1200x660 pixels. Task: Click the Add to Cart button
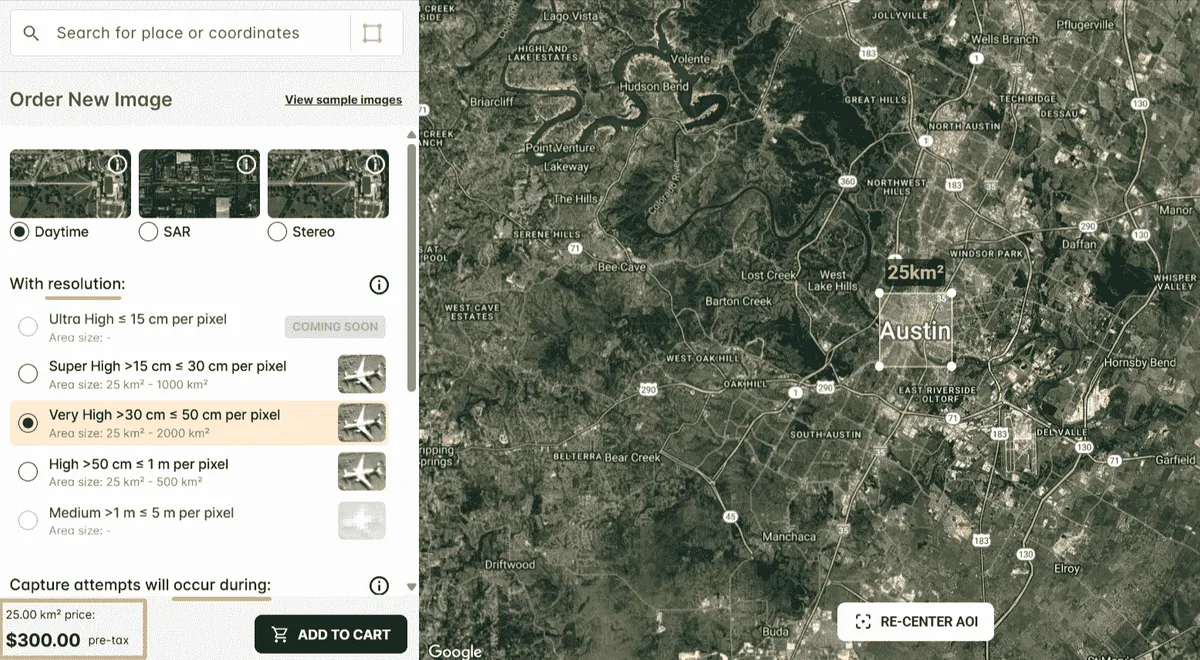(x=331, y=634)
